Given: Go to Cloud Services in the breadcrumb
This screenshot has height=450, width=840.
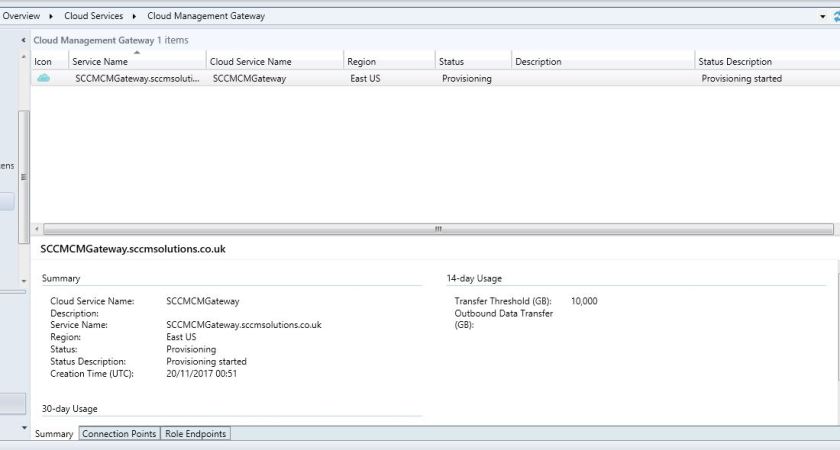Looking at the screenshot, I should (x=94, y=16).
